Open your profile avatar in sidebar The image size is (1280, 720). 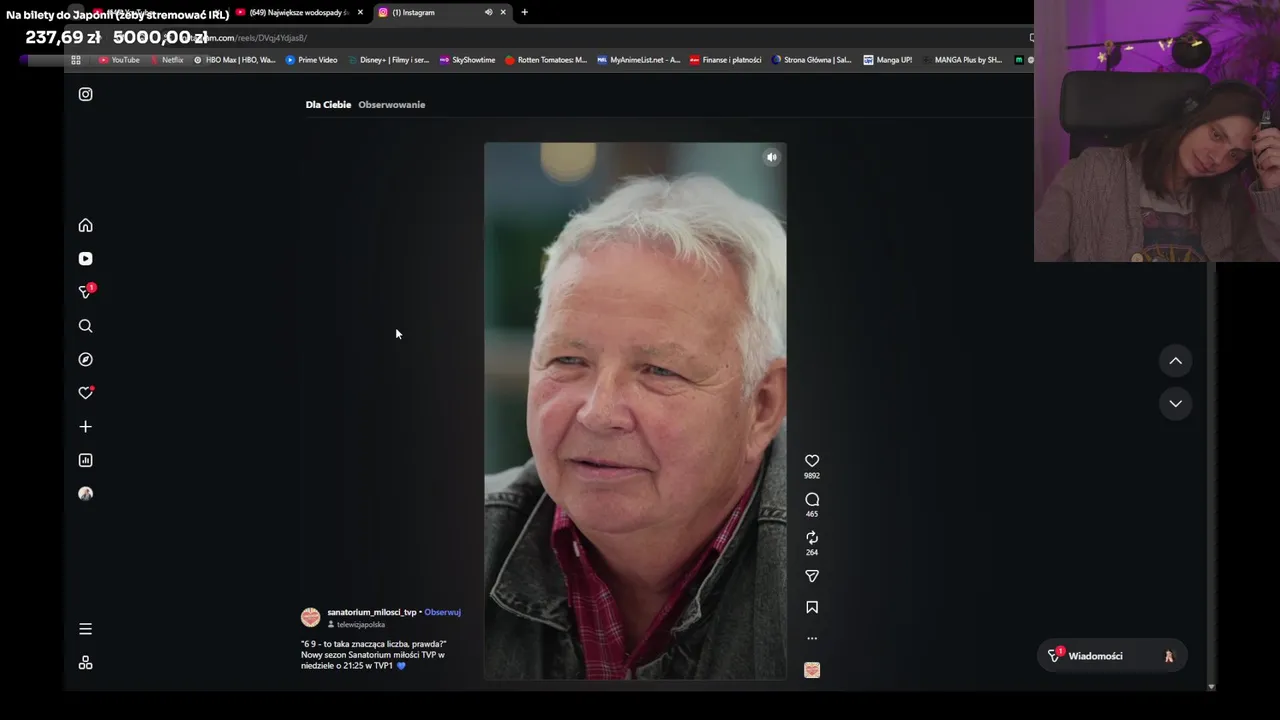pos(85,494)
